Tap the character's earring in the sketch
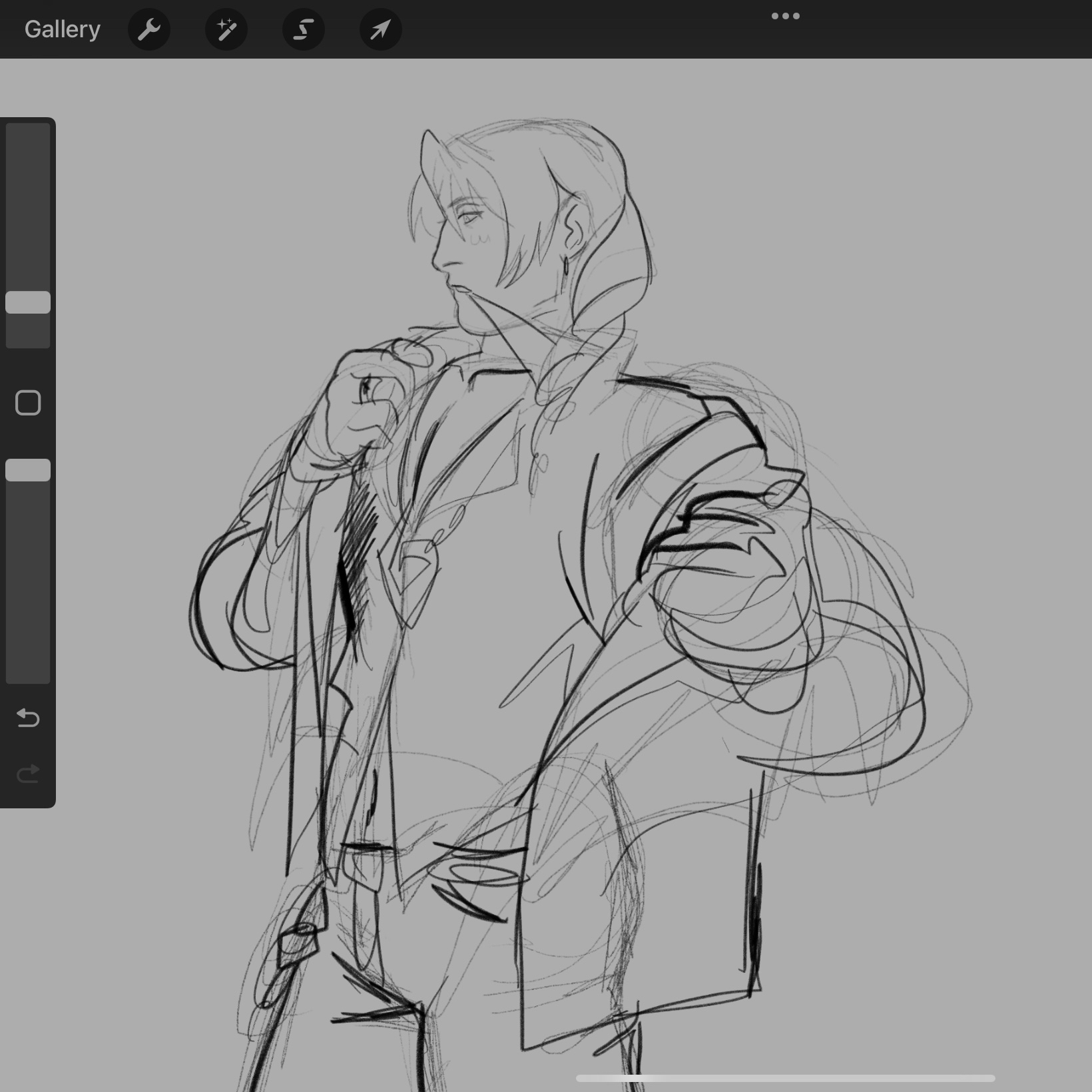The width and height of the screenshot is (1092, 1092). coord(566,266)
